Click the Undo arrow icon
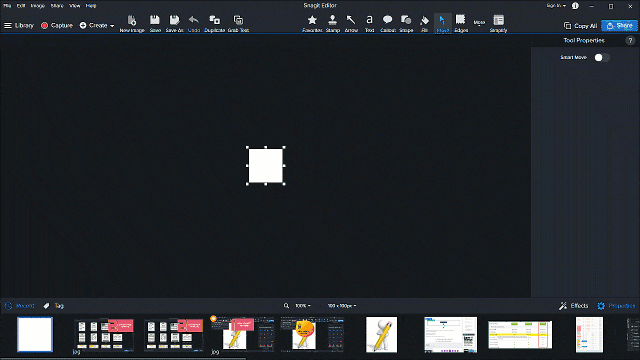Viewport: 640px width, 360px height. click(x=194, y=24)
